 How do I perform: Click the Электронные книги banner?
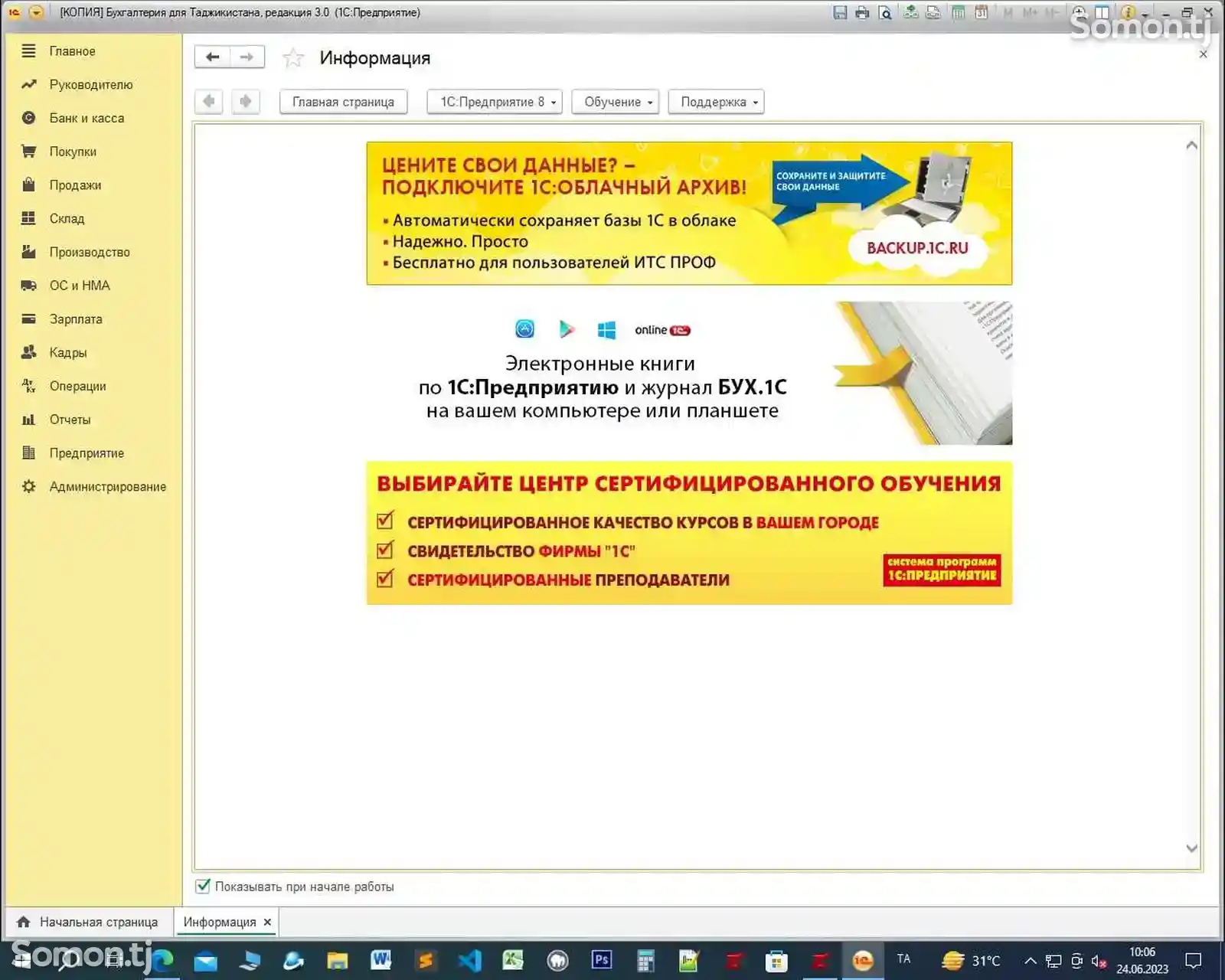(689, 373)
